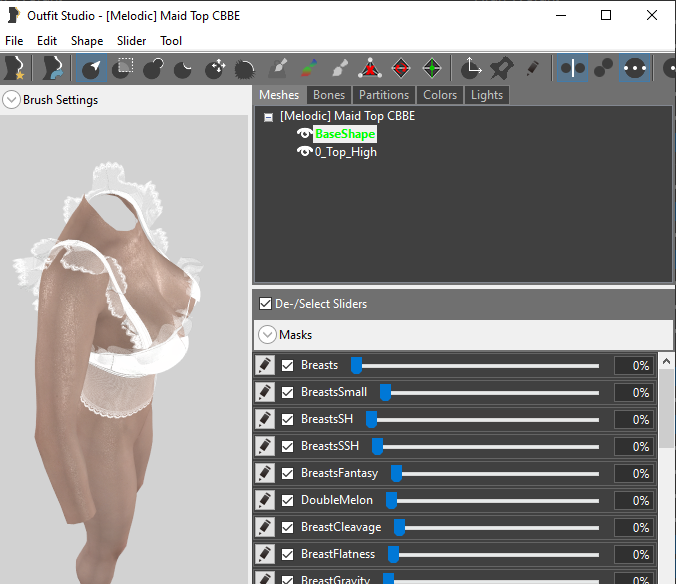Select the Pivot pin tool icon
676x584 pixels.
coord(501,68)
